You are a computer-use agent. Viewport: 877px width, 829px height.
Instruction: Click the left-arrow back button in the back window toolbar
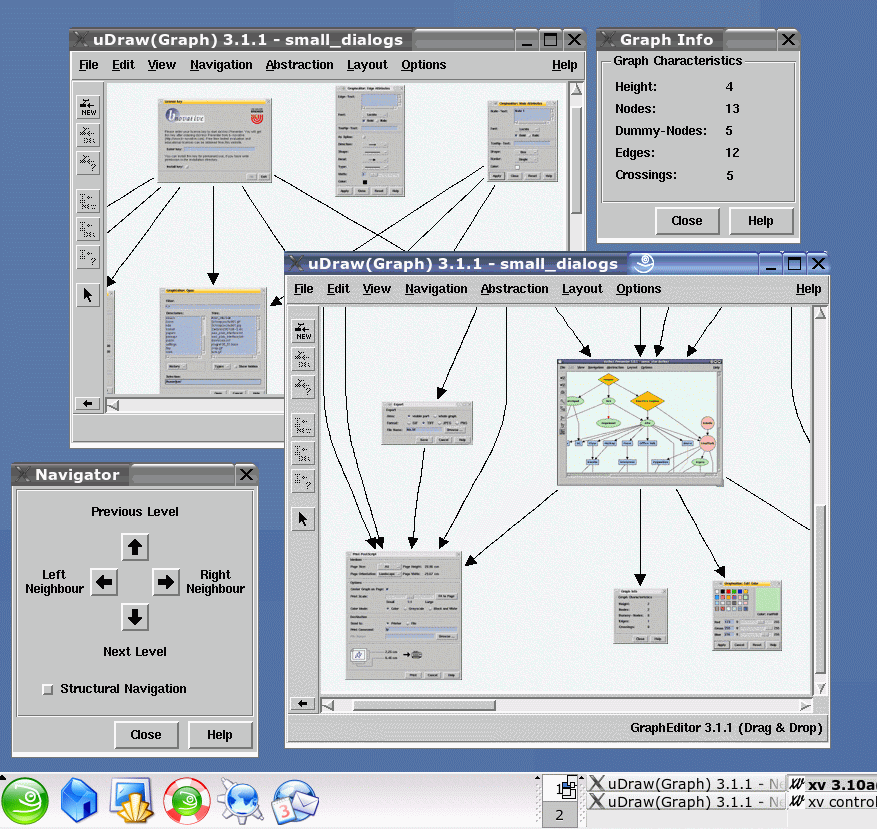pyautogui.click(x=88, y=403)
